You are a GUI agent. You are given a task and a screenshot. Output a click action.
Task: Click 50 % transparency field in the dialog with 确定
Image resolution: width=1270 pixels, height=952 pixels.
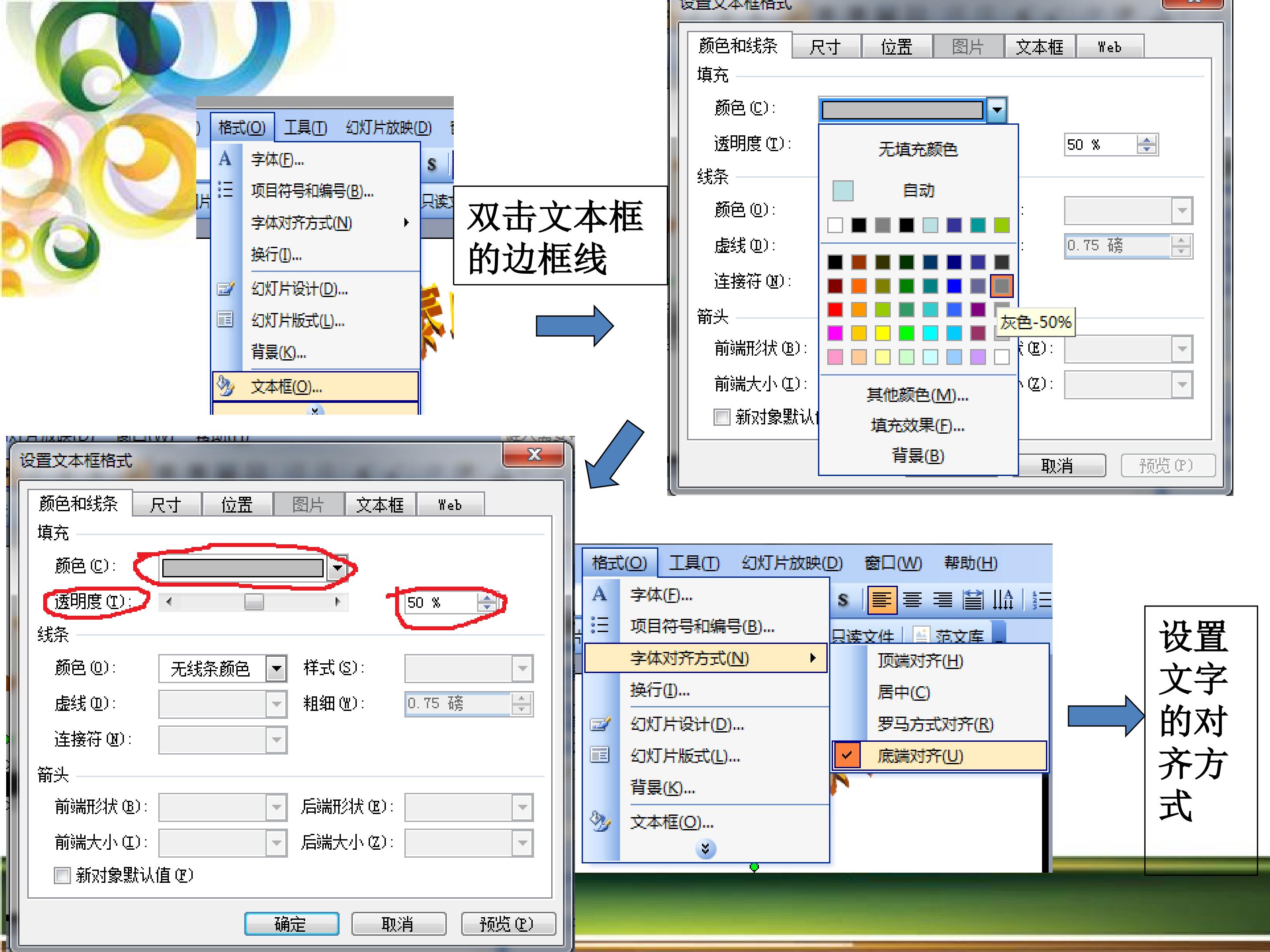pos(441,602)
